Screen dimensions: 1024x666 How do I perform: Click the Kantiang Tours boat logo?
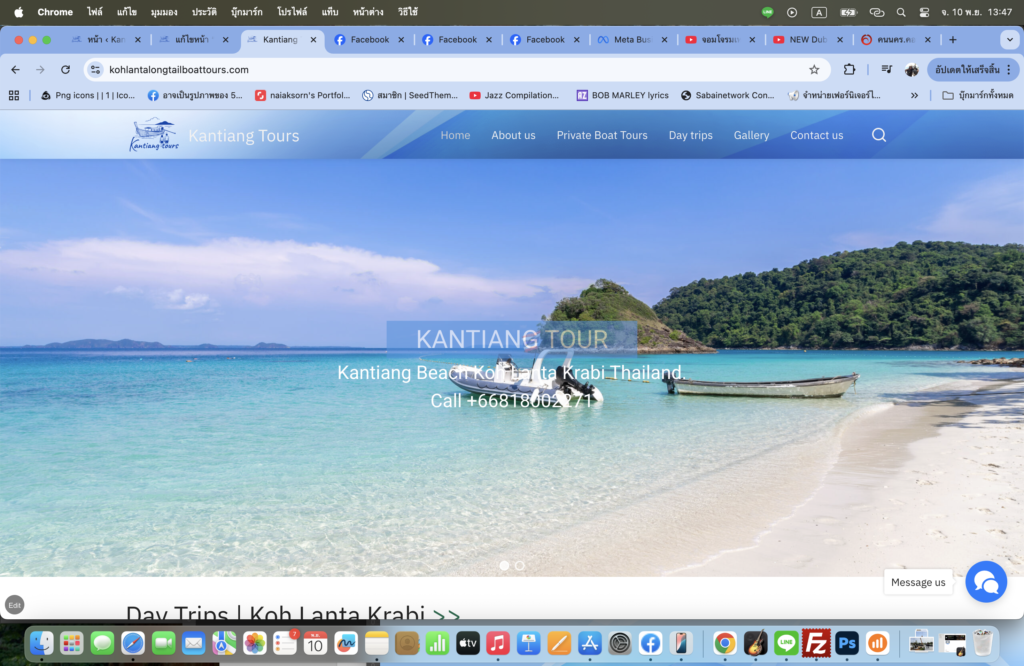[x=154, y=135]
